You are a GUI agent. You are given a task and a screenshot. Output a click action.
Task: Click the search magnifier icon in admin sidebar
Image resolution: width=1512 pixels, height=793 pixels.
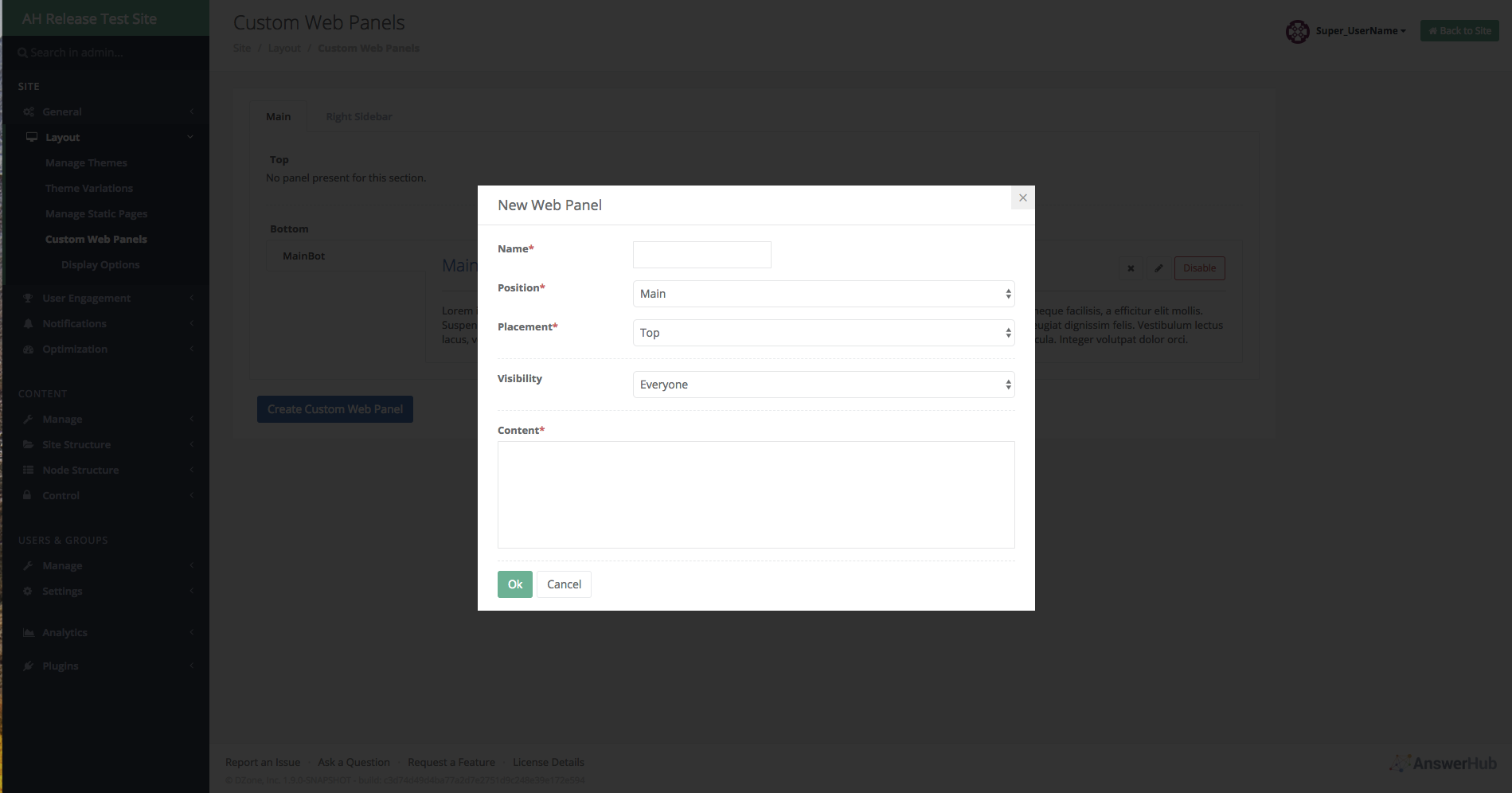[x=22, y=53]
